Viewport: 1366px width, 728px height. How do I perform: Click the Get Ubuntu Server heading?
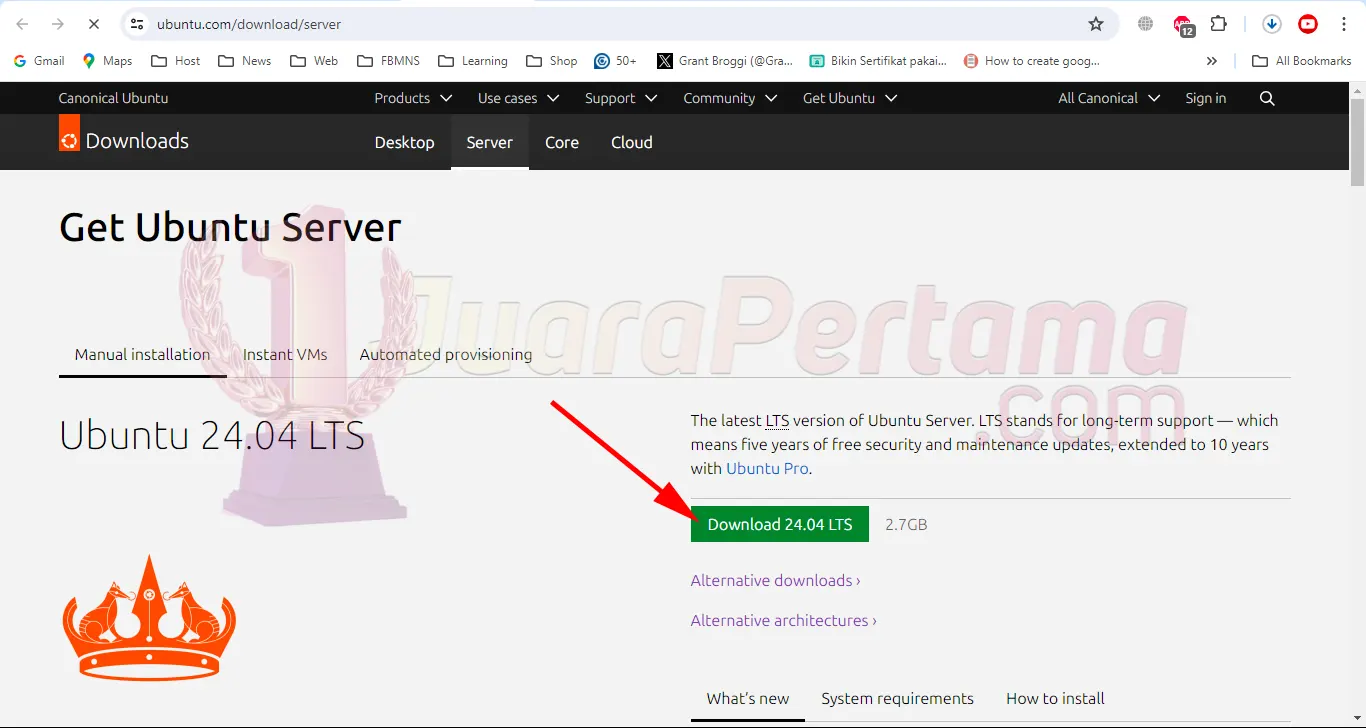pos(230,227)
